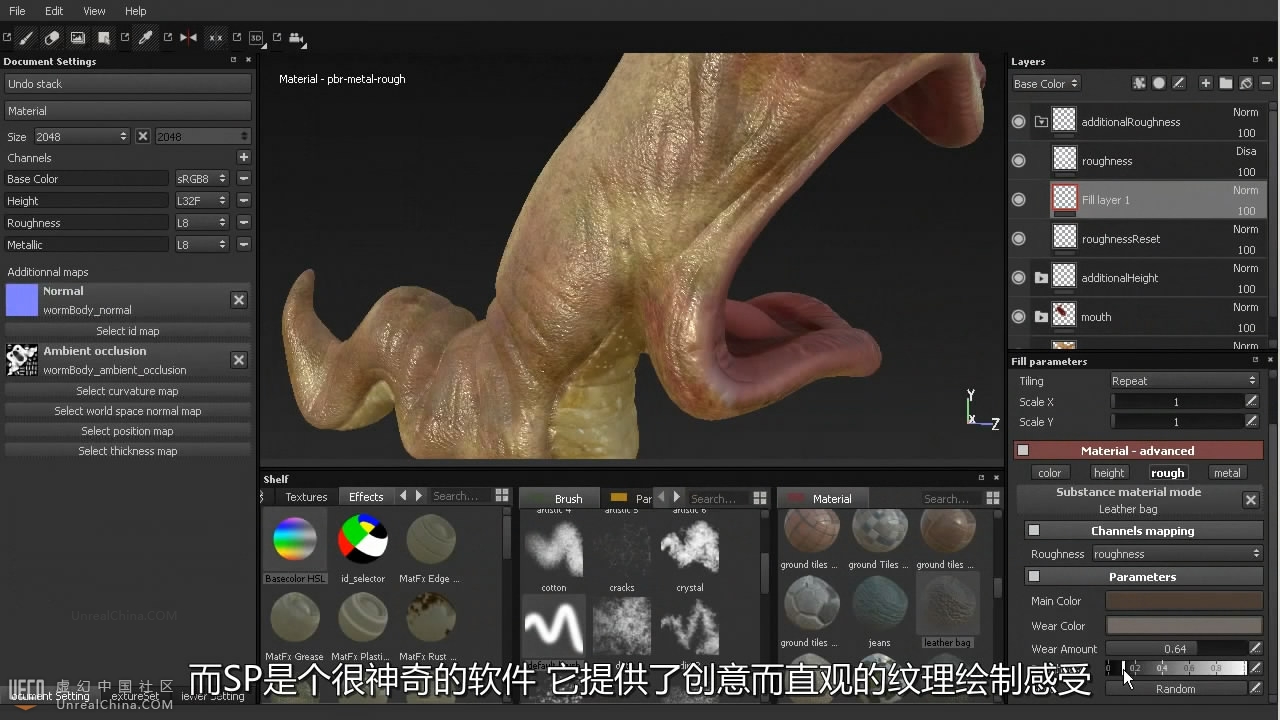Open the 3D view mode options
The image size is (1280, 720).
coord(256,38)
